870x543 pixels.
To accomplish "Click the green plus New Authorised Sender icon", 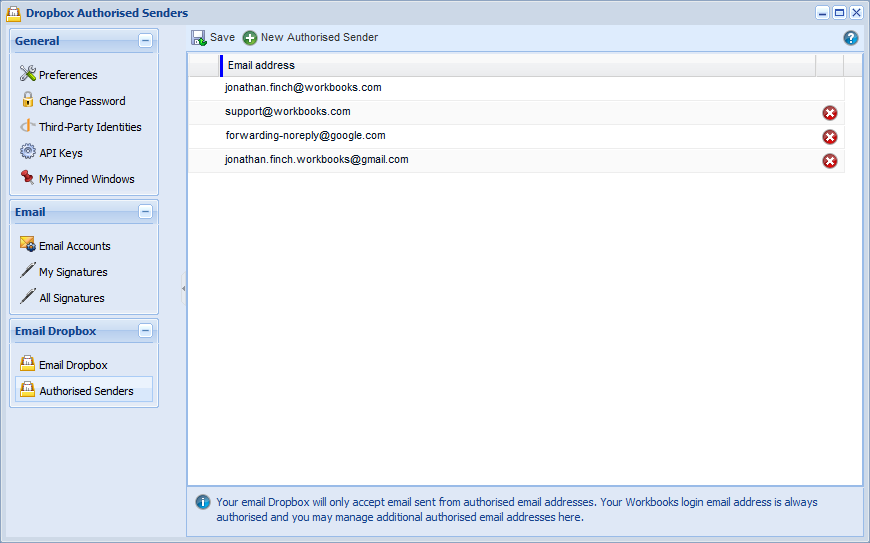I will [x=250, y=38].
